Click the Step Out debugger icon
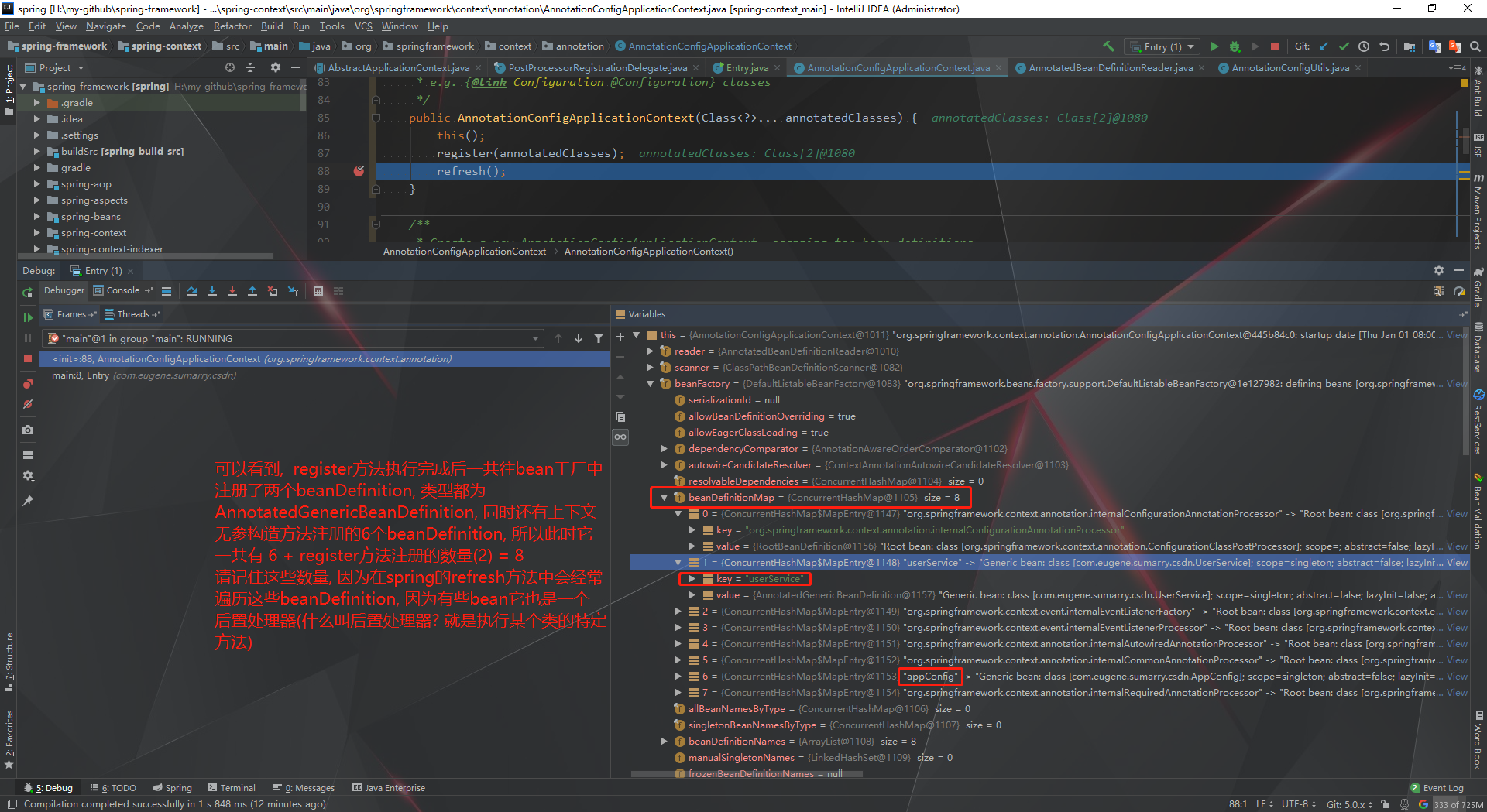Image resolution: width=1487 pixels, height=812 pixels. point(252,291)
